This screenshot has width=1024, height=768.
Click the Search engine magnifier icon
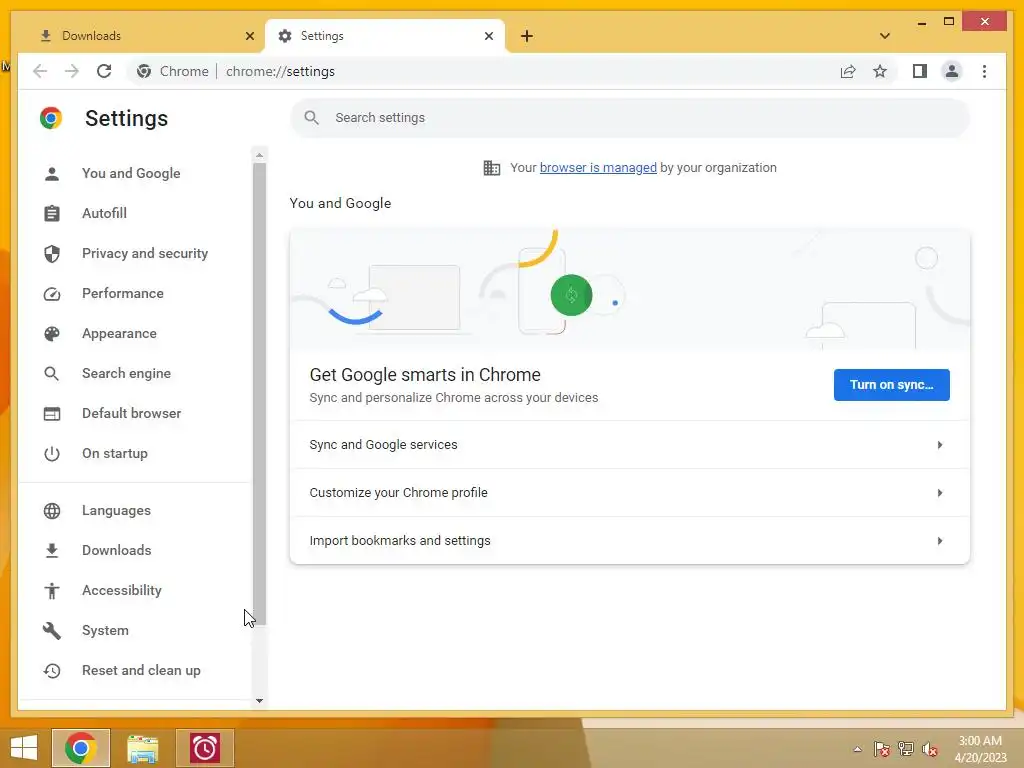click(52, 374)
